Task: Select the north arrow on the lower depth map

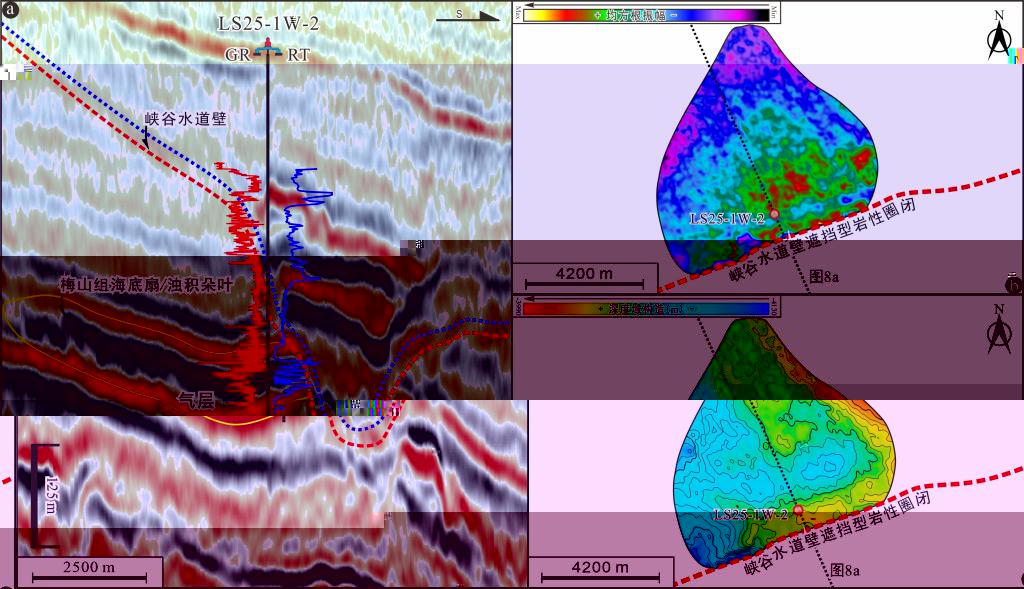Action: (x=998, y=329)
